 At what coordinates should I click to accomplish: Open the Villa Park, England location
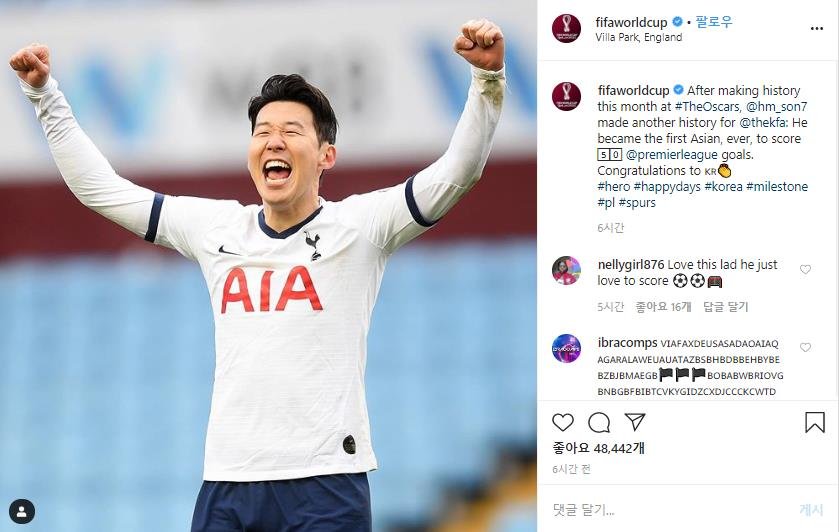pyautogui.click(x=638, y=37)
